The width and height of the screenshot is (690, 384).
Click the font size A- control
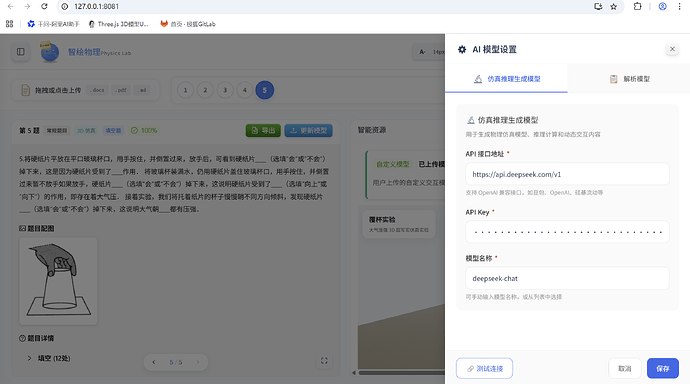422,52
